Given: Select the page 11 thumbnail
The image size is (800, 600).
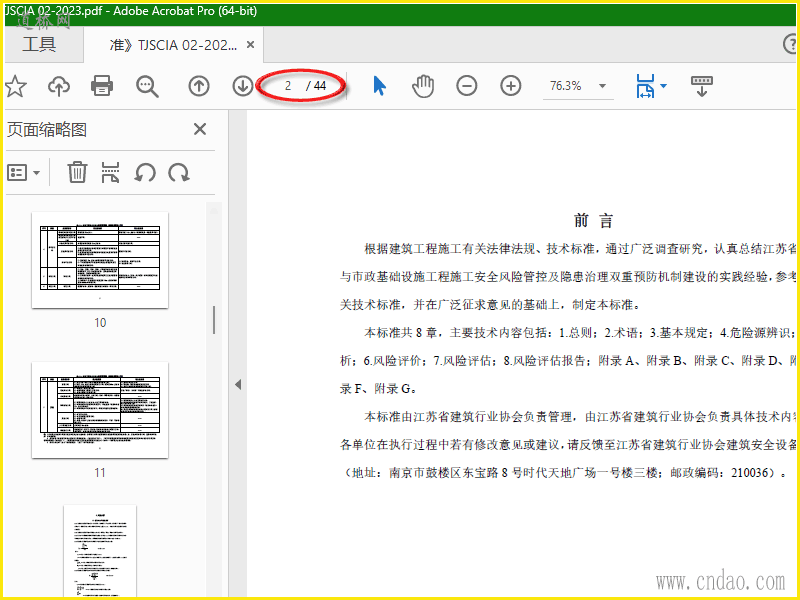Looking at the screenshot, I should click(100, 410).
